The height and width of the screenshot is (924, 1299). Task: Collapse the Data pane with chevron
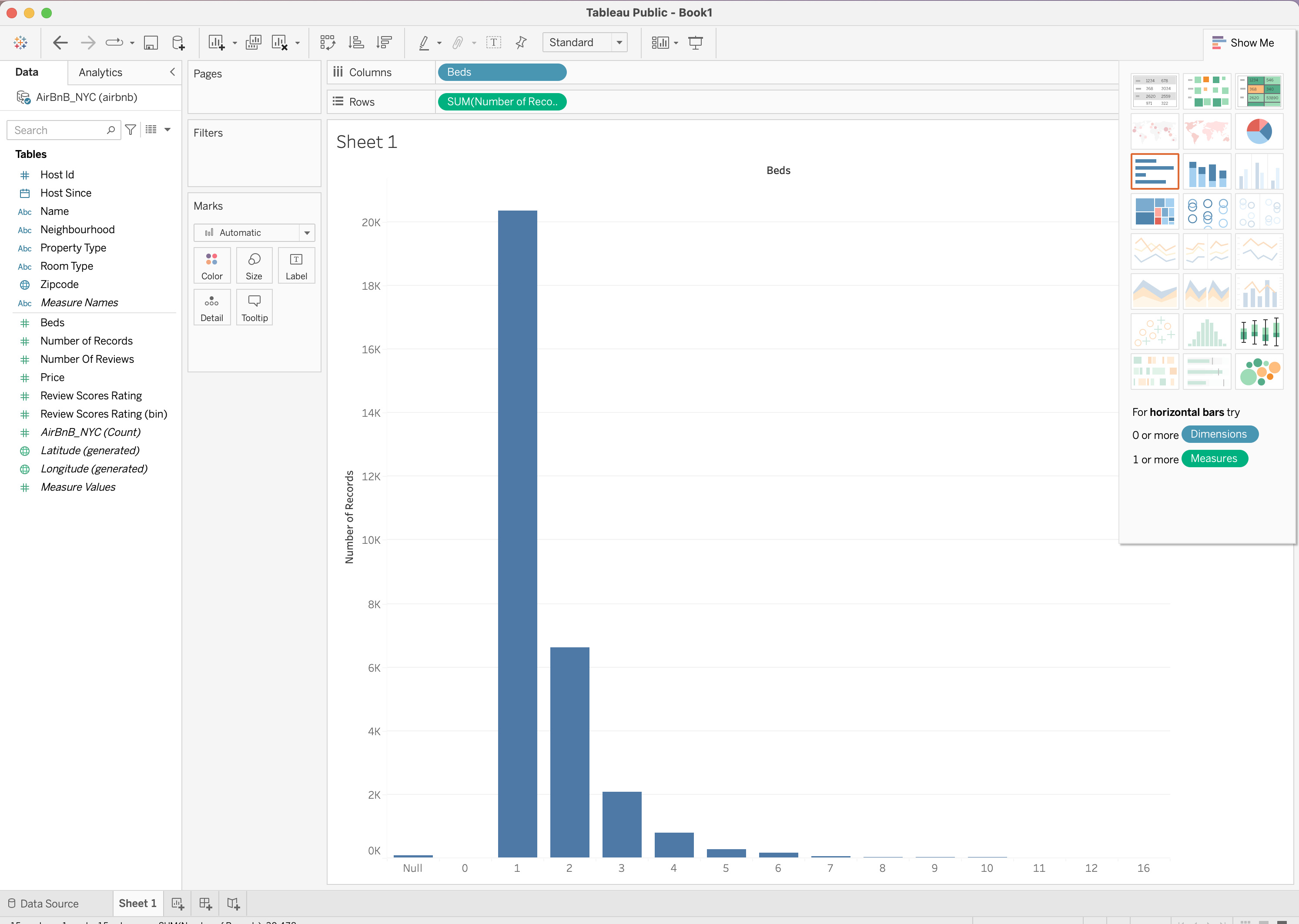pos(172,72)
